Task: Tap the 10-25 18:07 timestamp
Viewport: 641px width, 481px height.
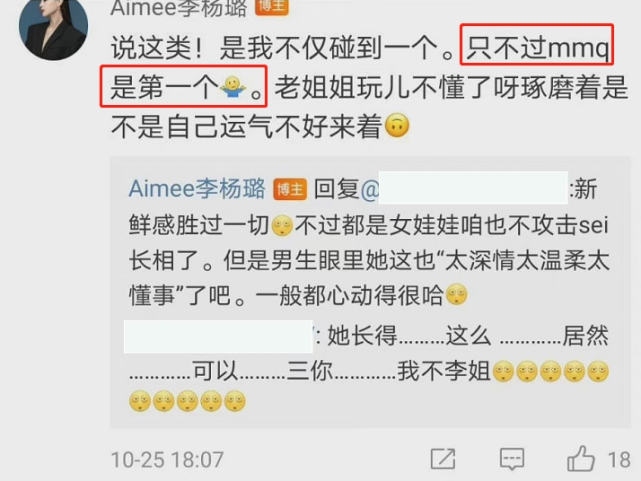Action: (167, 460)
